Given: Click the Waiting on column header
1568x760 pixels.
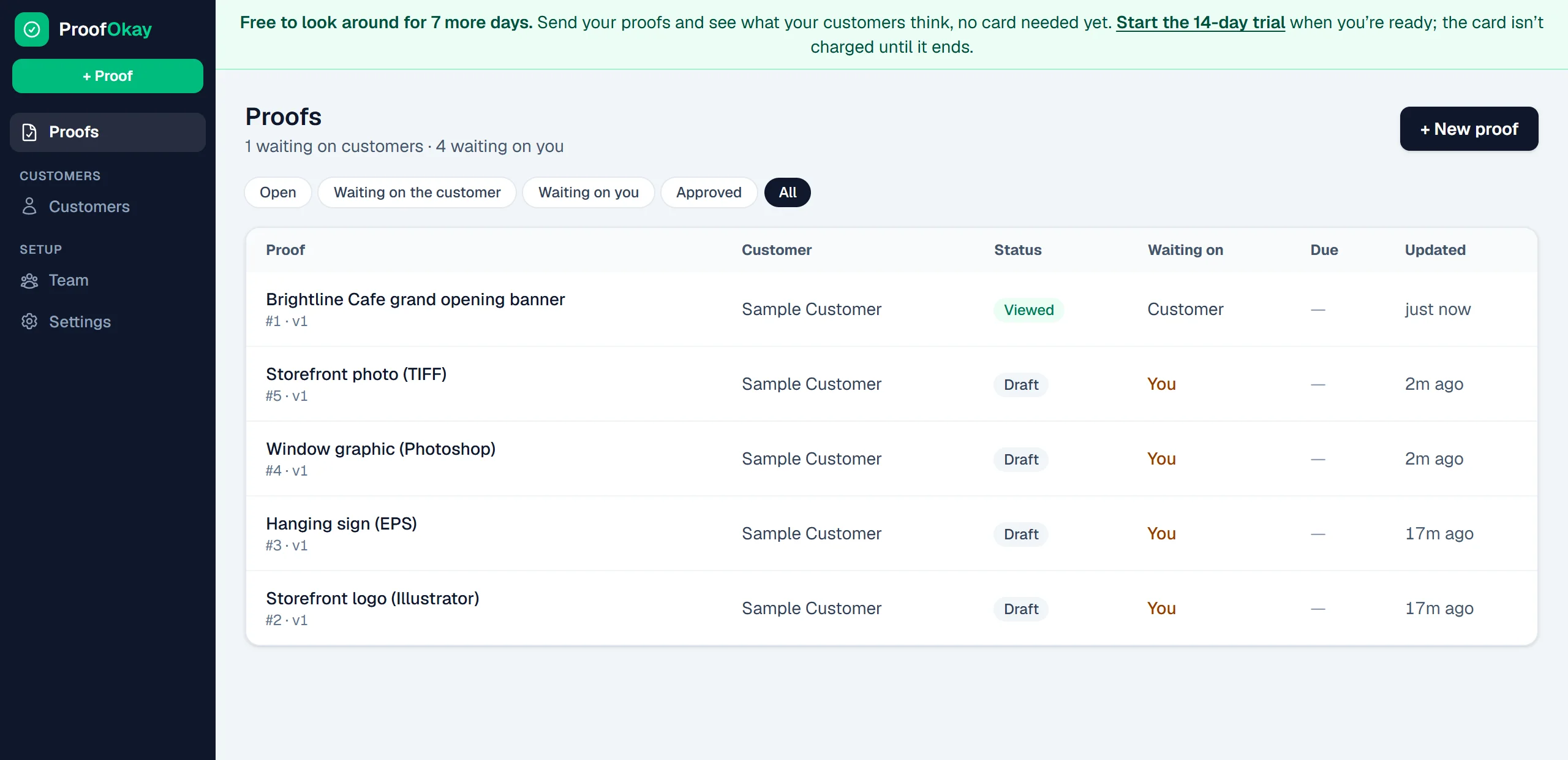Looking at the screenshot, I should coord(1185,250).
